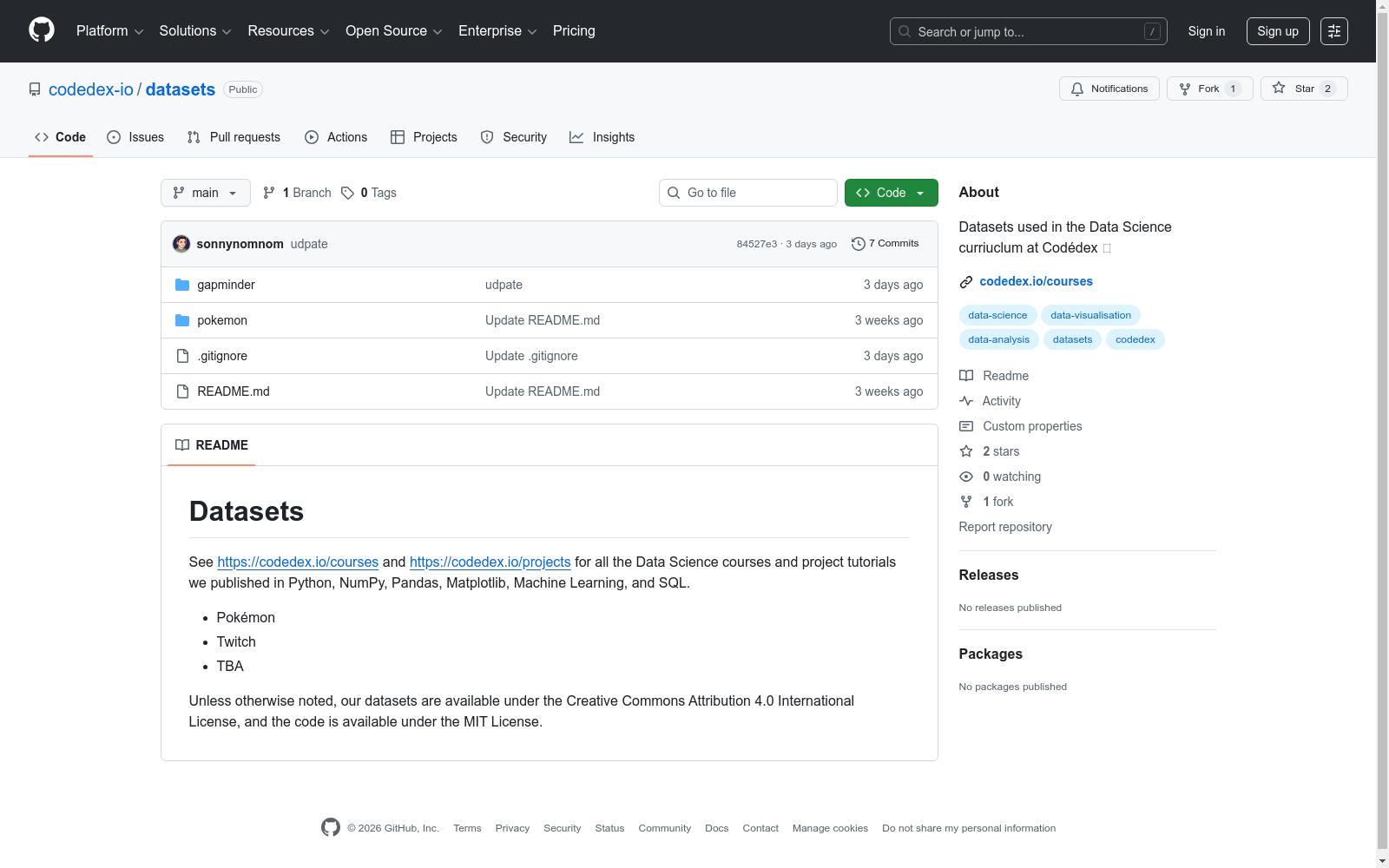Click the Report repository link
This screenshot has height=868, width=1389.
point(1005,527)
